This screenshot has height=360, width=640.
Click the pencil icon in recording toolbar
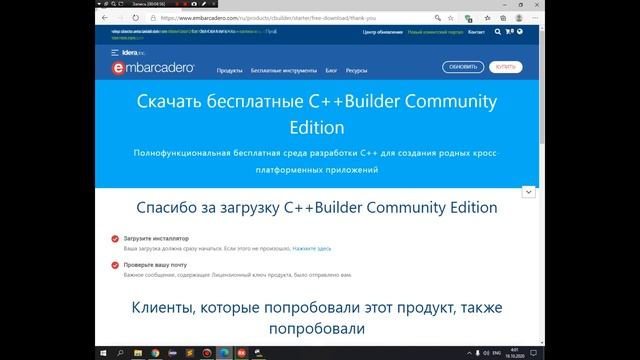click(204, 4)
